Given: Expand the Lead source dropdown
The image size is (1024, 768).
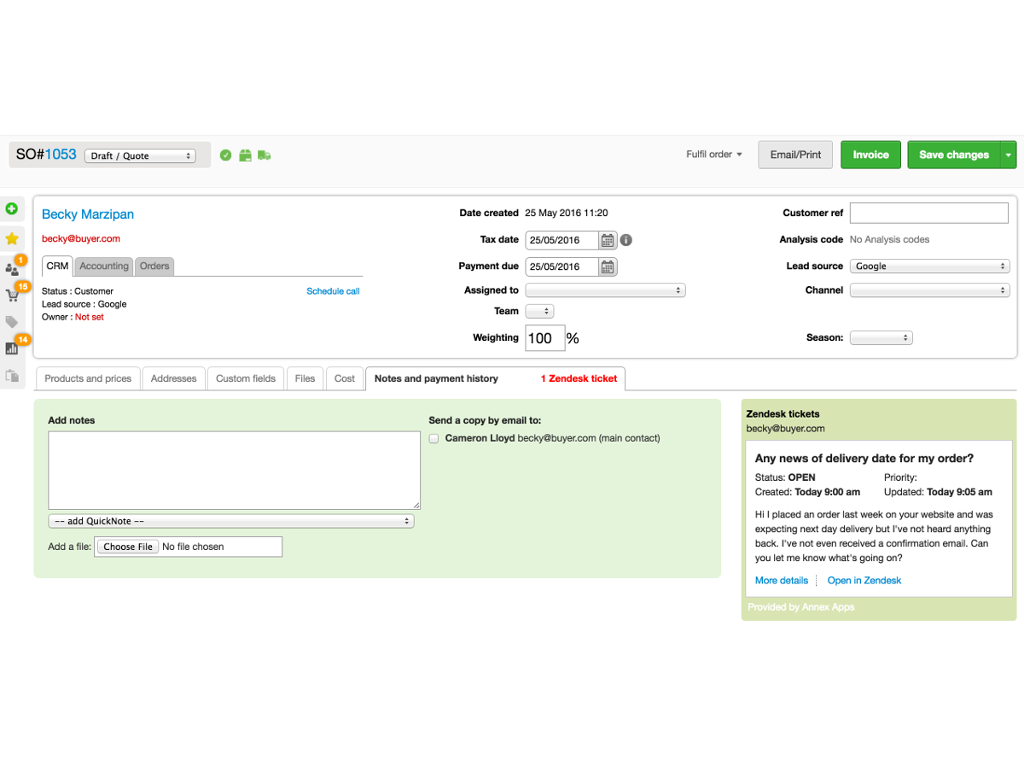Looking at the screenshot, I should tap(929, 267).
